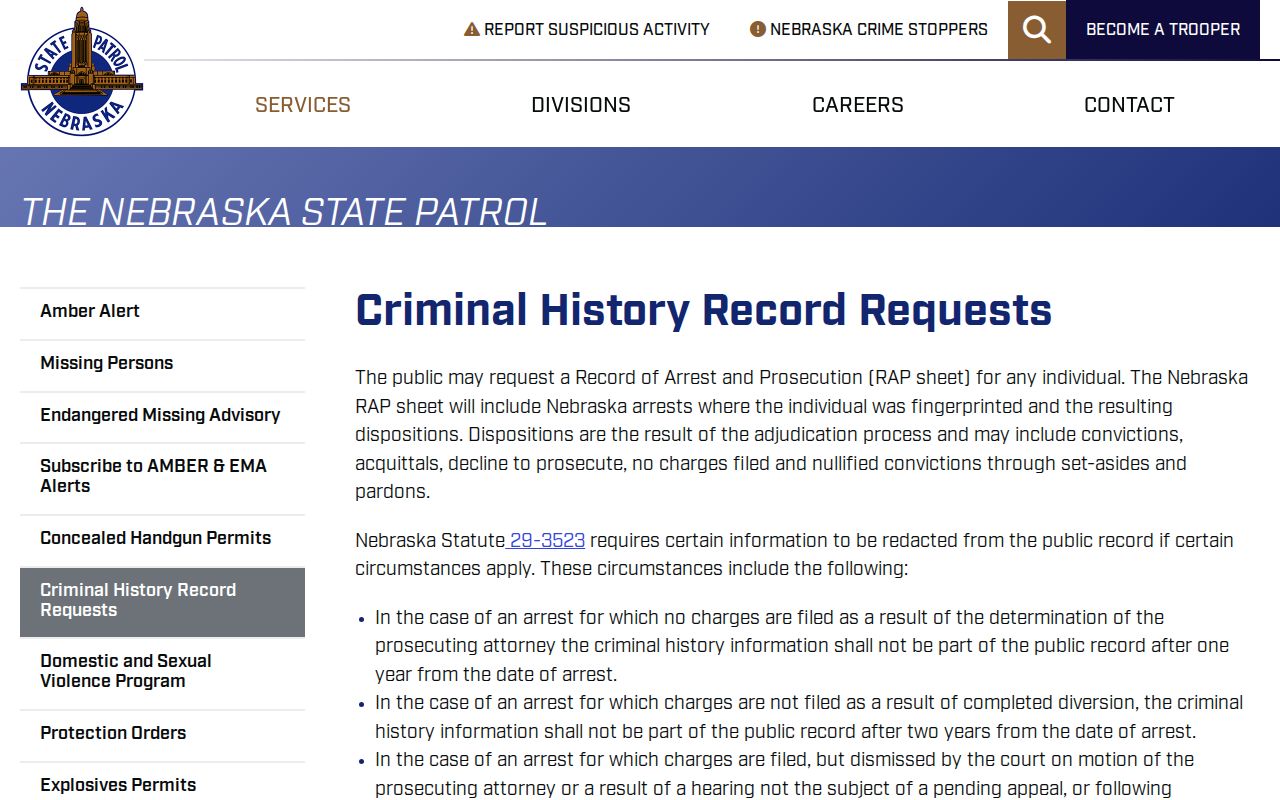Open the Divisions menu
1280x800 pixels.
pos(581,105)
